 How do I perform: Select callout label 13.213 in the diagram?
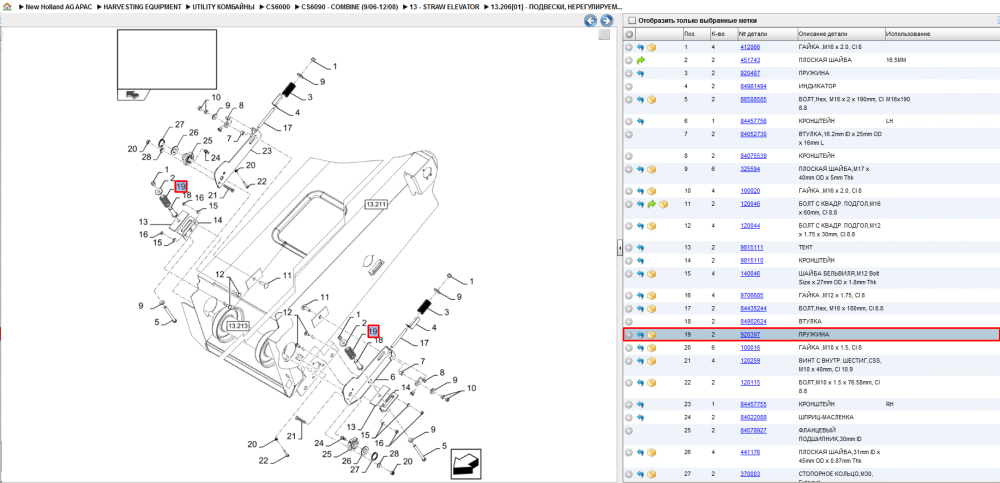tap(237, 326)
